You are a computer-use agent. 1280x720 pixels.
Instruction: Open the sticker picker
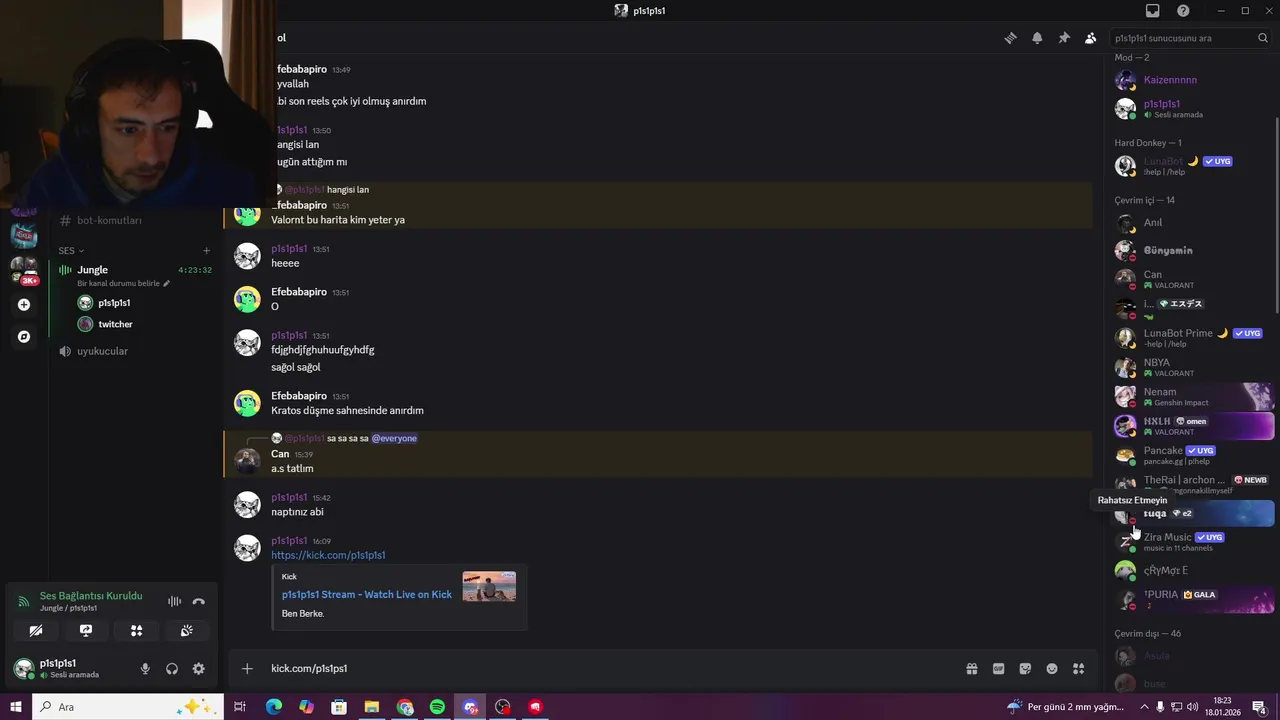1025,669
